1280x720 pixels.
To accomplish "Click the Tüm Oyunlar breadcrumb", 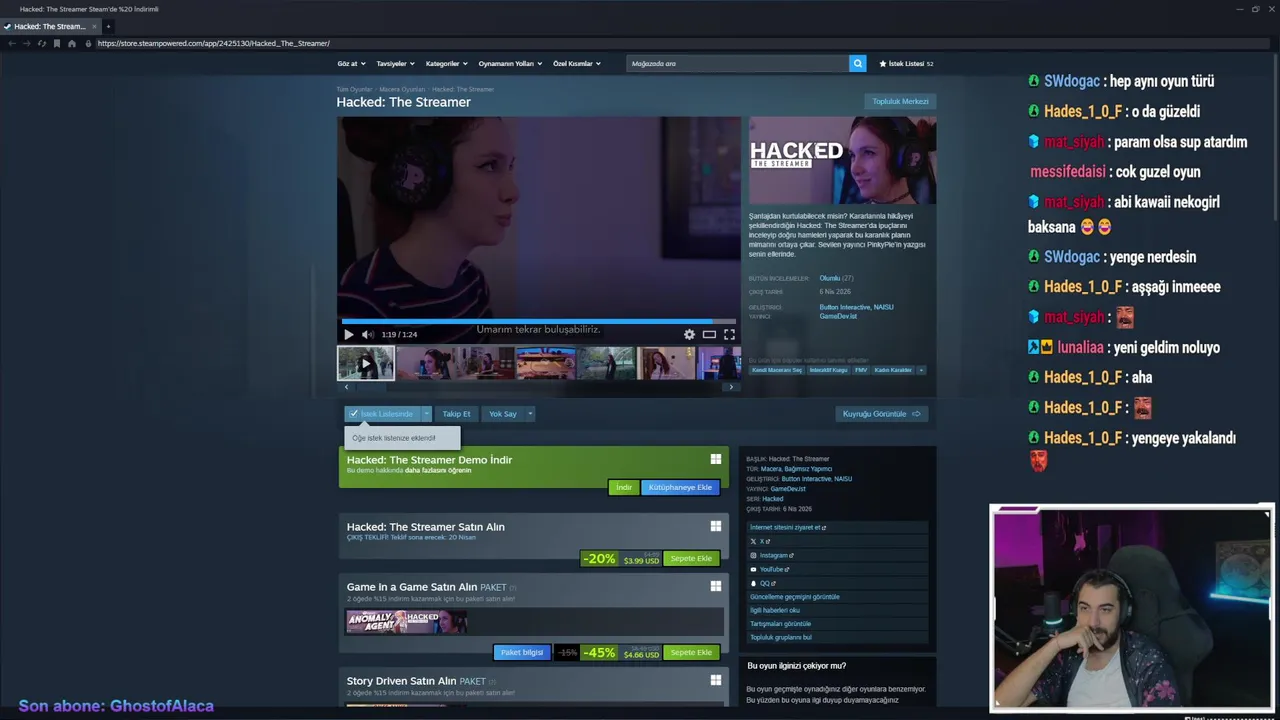I will click(x=354, y=89).
